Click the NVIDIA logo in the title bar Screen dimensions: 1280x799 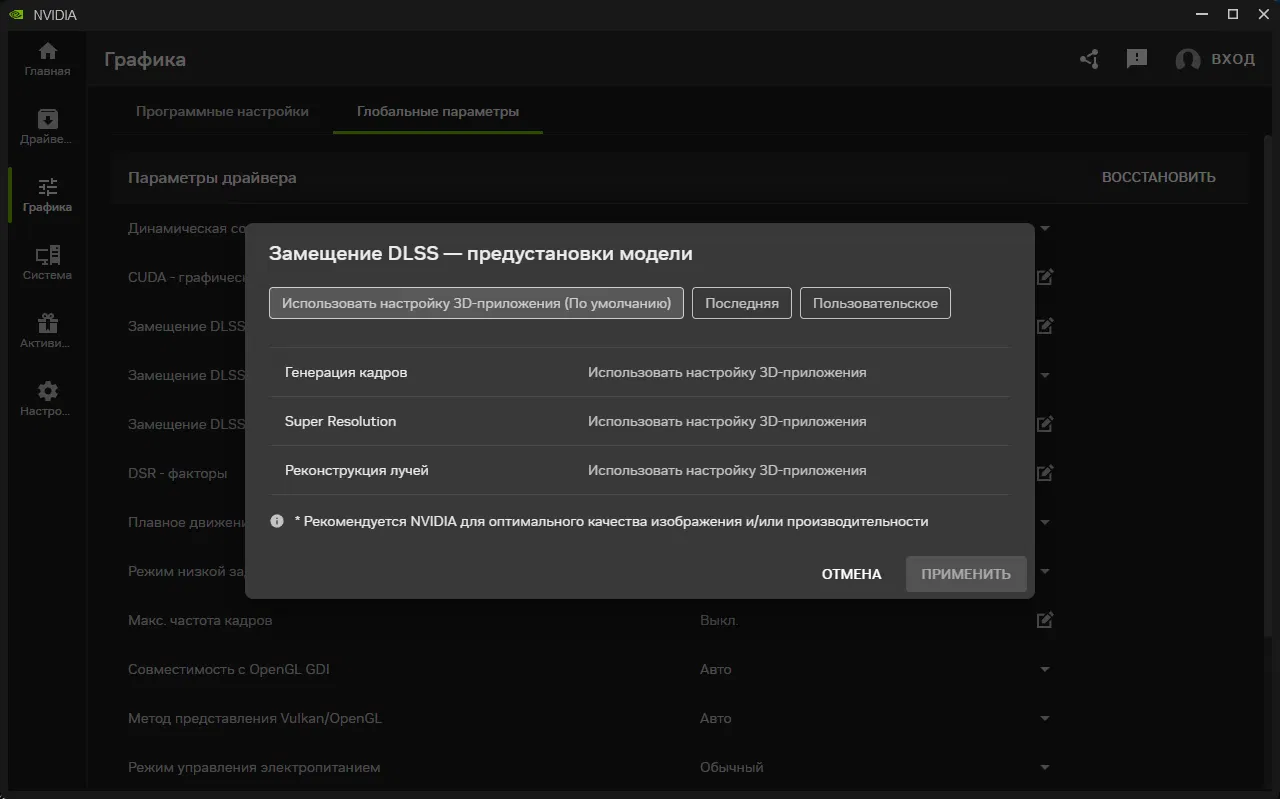click(x=16, y=15)
